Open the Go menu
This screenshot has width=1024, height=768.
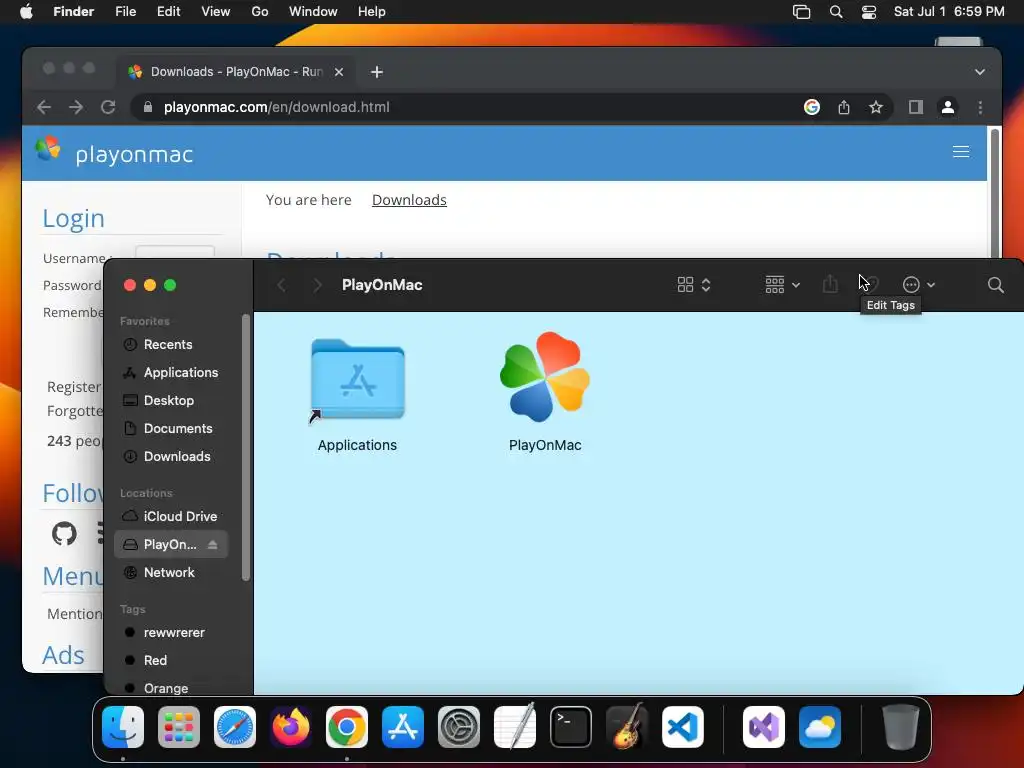(260, 12)
